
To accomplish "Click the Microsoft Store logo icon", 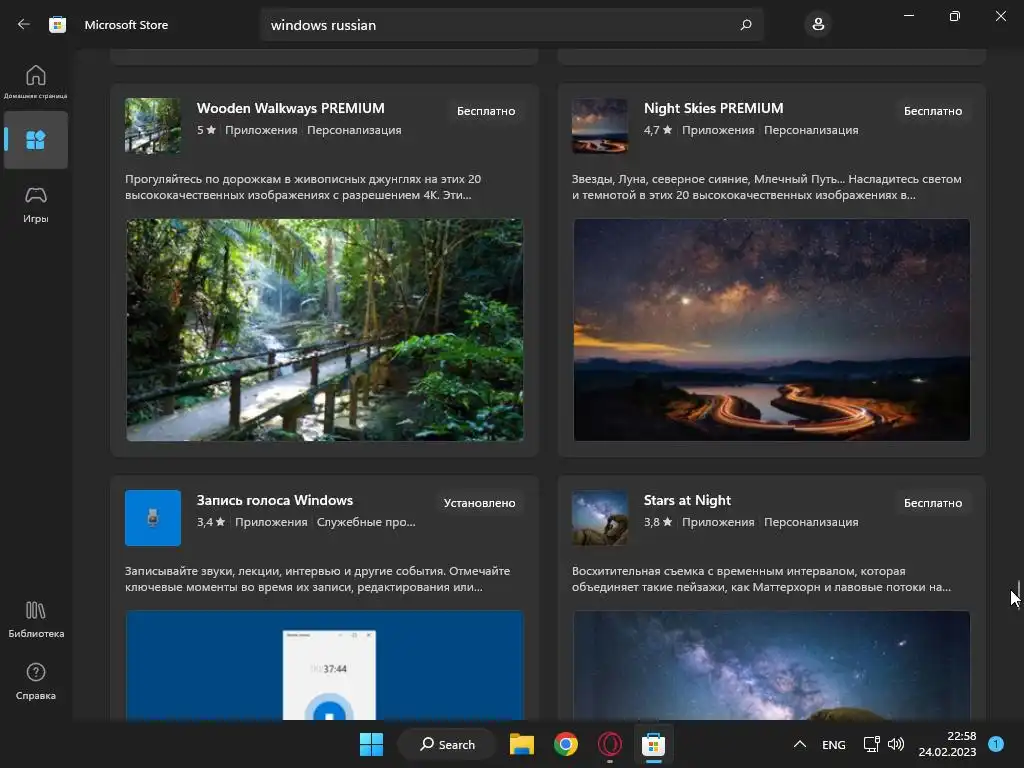I will [57, 25].
